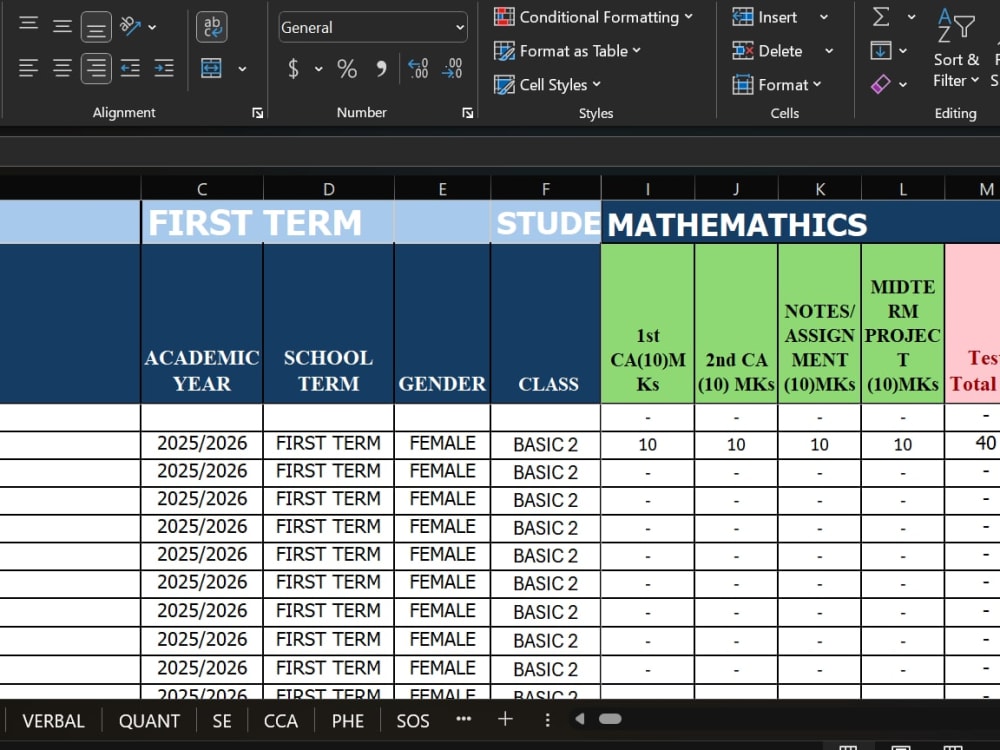
Task: Expand Insert options arrow
Action: point(824,17)
